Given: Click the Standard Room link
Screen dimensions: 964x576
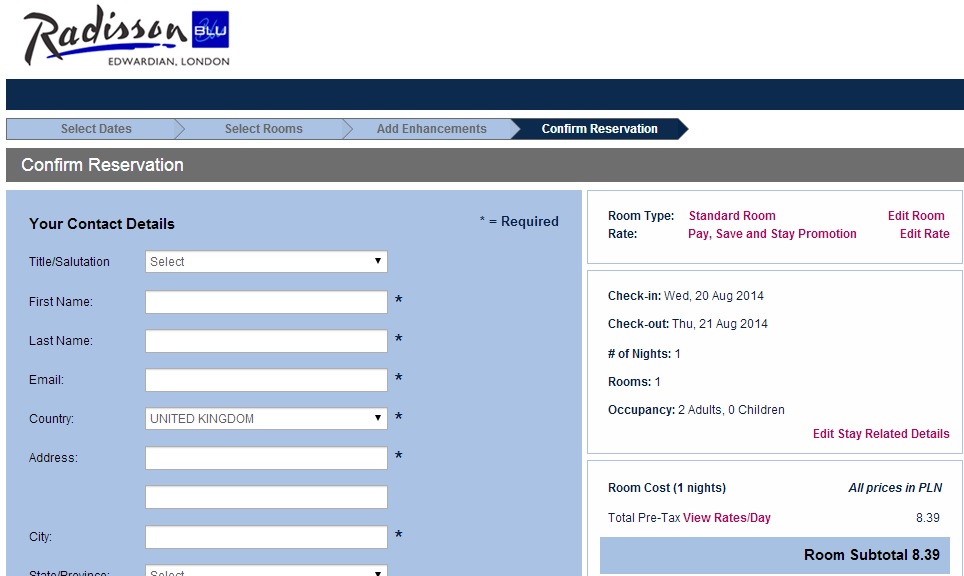Looking at the screenshot, I should [x=732, y=216].
